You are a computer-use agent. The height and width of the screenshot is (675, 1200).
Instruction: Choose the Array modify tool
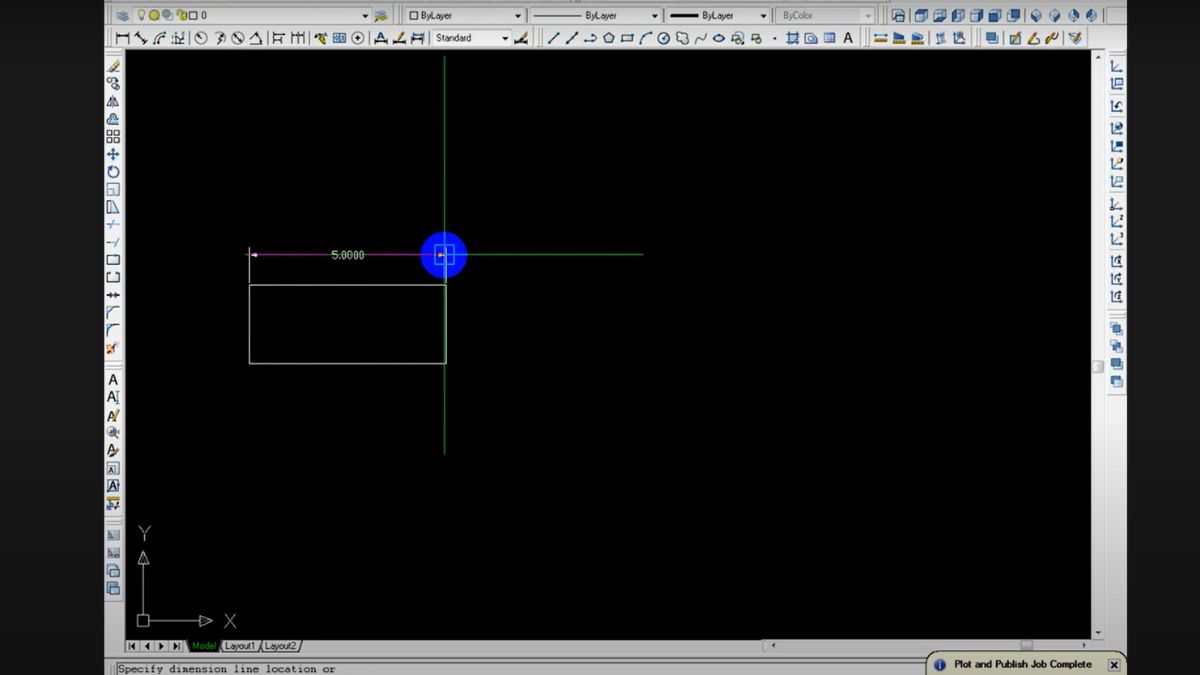coord(113,137)
